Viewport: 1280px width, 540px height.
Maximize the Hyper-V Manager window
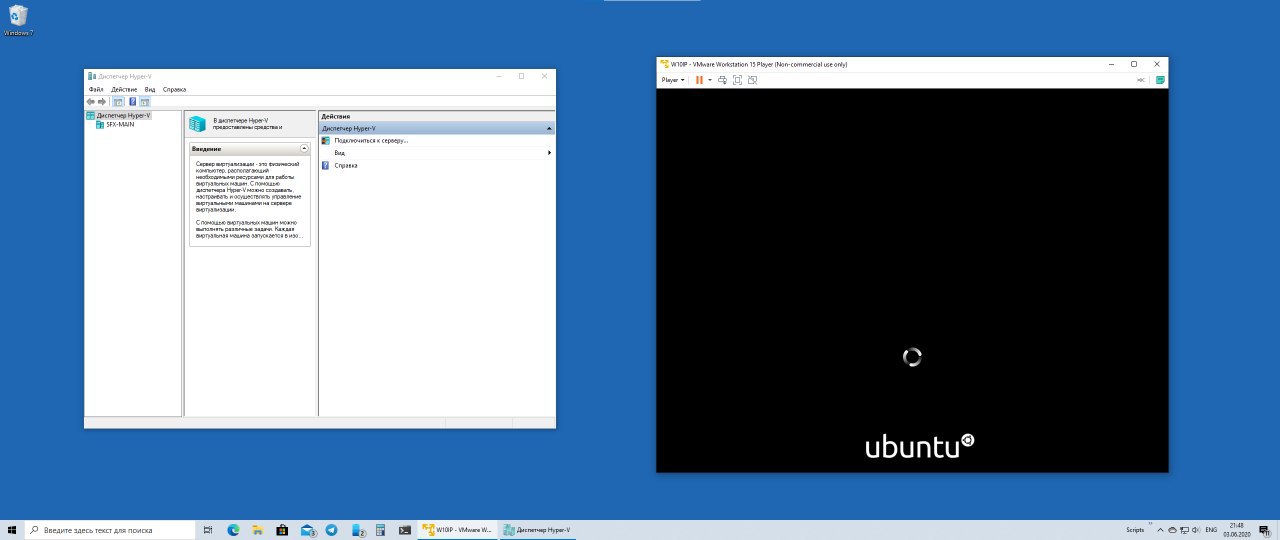coord(521,76)
